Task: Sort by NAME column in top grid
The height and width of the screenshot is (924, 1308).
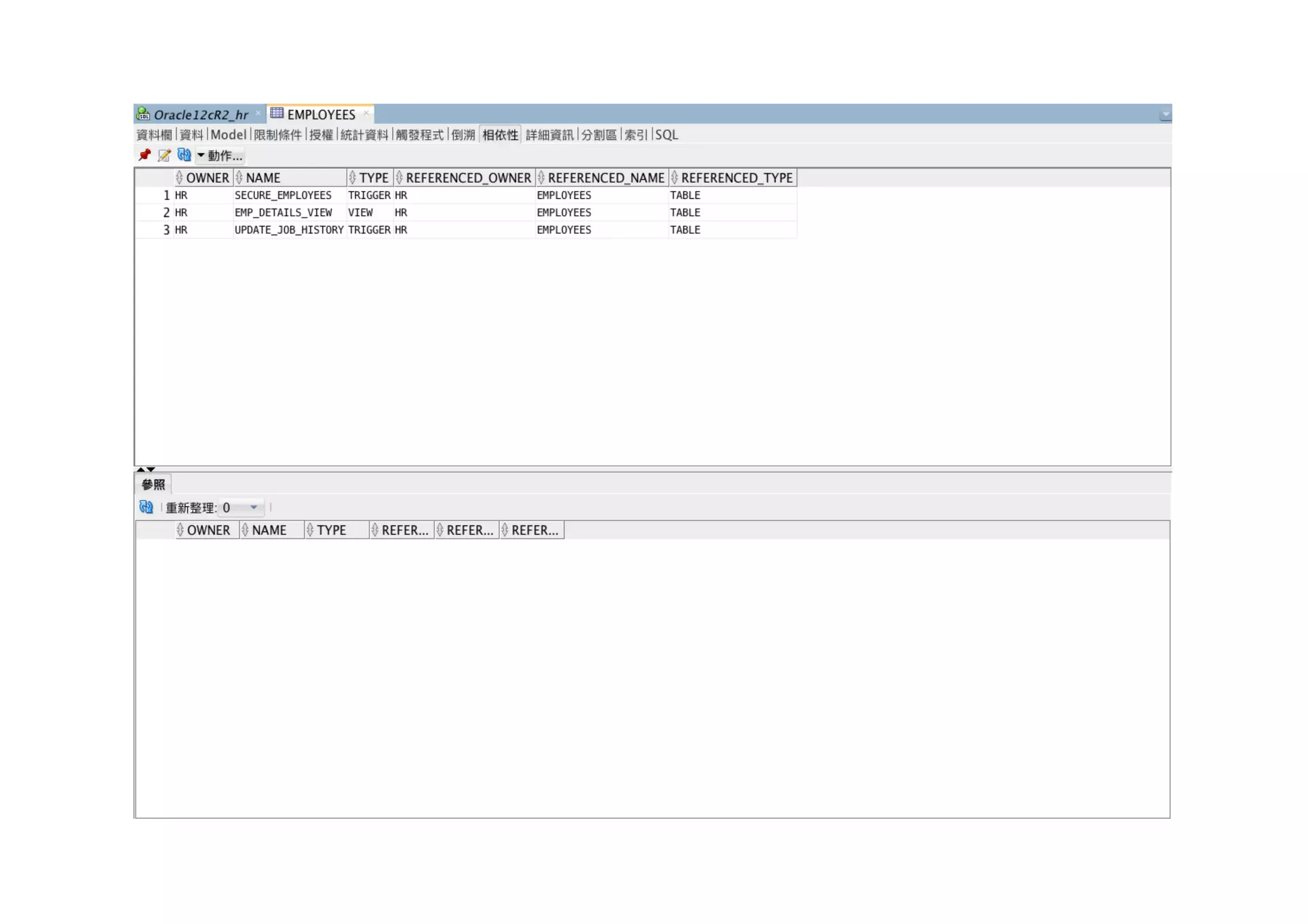Action: click(x=290, y=178)
